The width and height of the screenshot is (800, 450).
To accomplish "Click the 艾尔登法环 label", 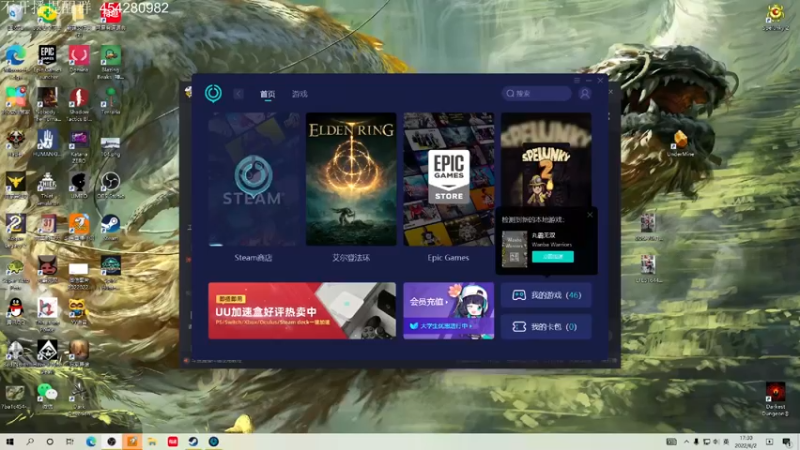I will pyautogui.click(x=351, y=258).
